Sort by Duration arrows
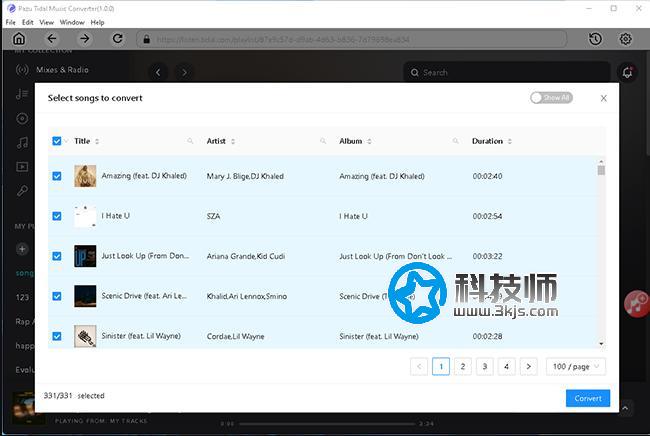 pyautogui.click(x=509, y=141)
